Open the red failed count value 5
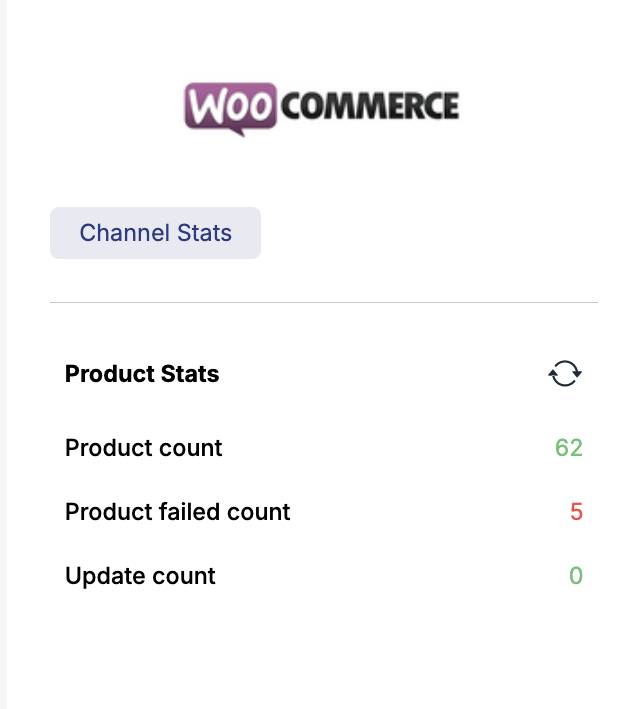Viewport: 629px width, 709px height. [x=576, y=512]
